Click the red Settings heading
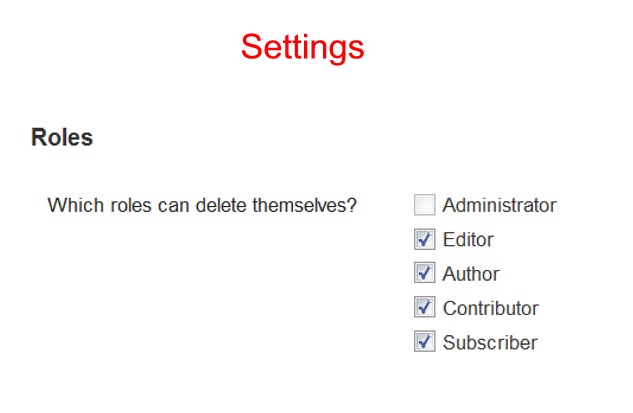Viewport: 633px width, 413px height. 302,46
